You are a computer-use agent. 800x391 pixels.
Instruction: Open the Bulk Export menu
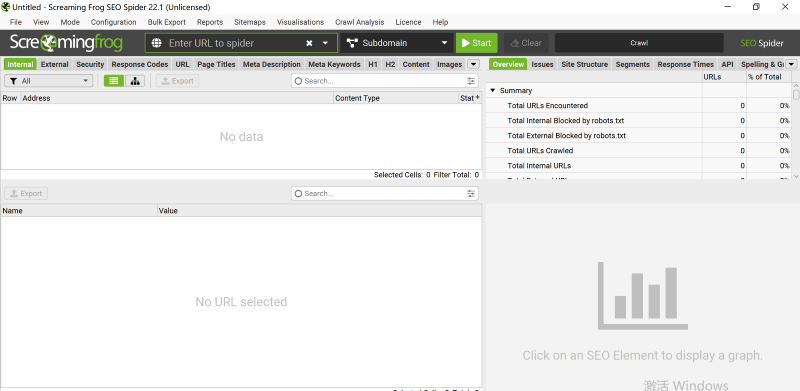tap(167, 22)
